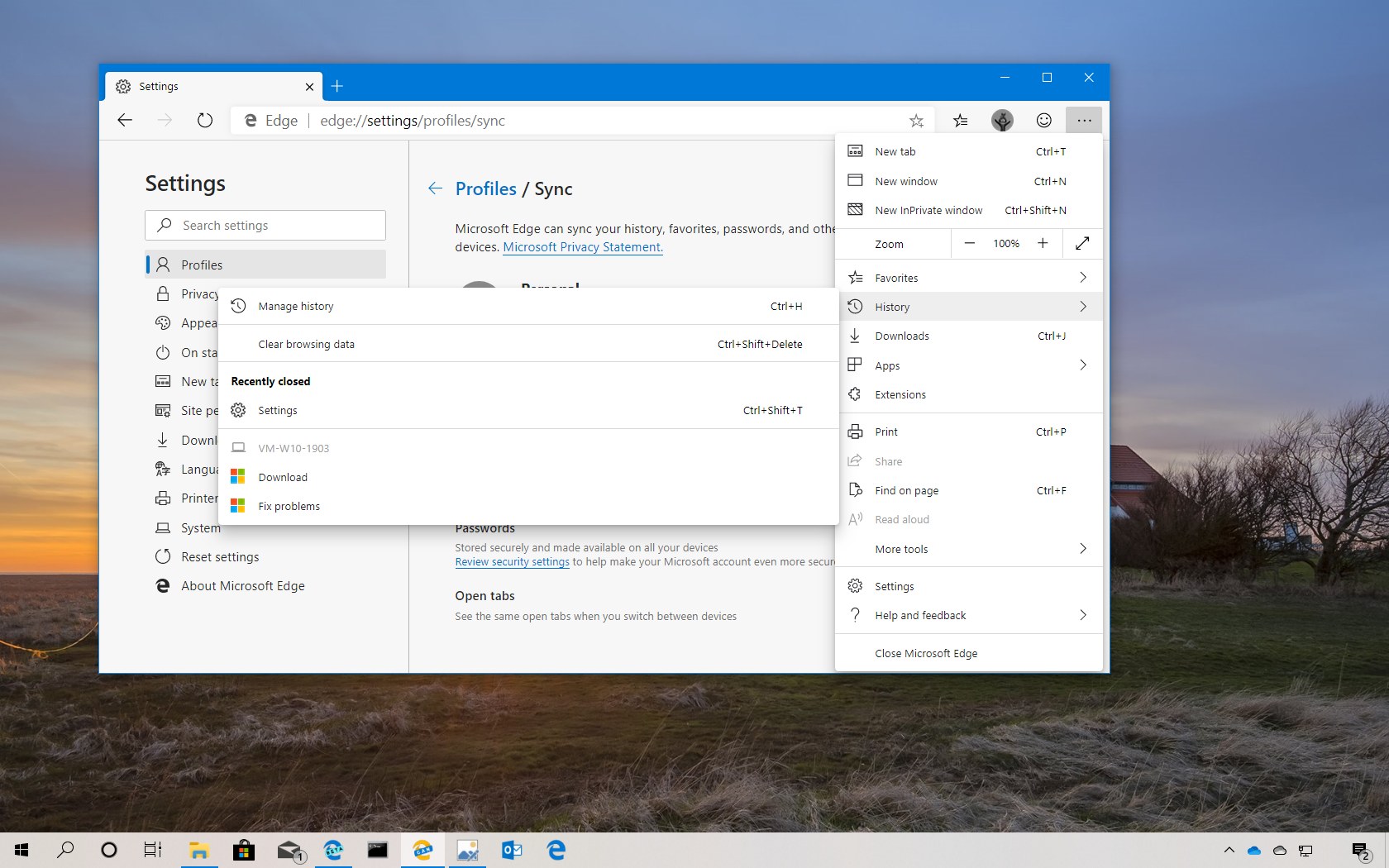
Task: Click the send feedback smiley icon
Action: coord(1043,120)
